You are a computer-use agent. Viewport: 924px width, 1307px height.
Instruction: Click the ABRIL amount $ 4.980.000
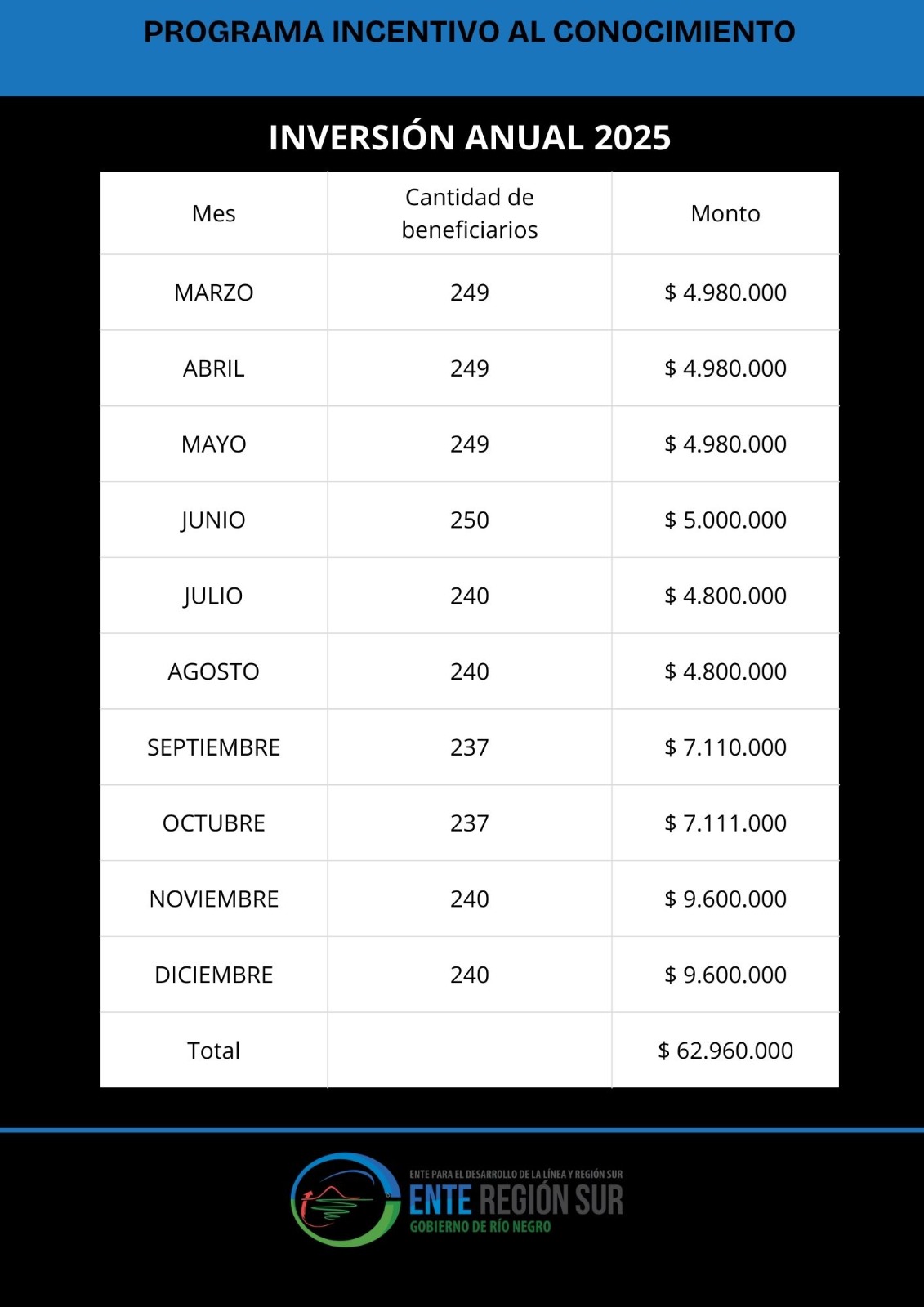(725, 368)
